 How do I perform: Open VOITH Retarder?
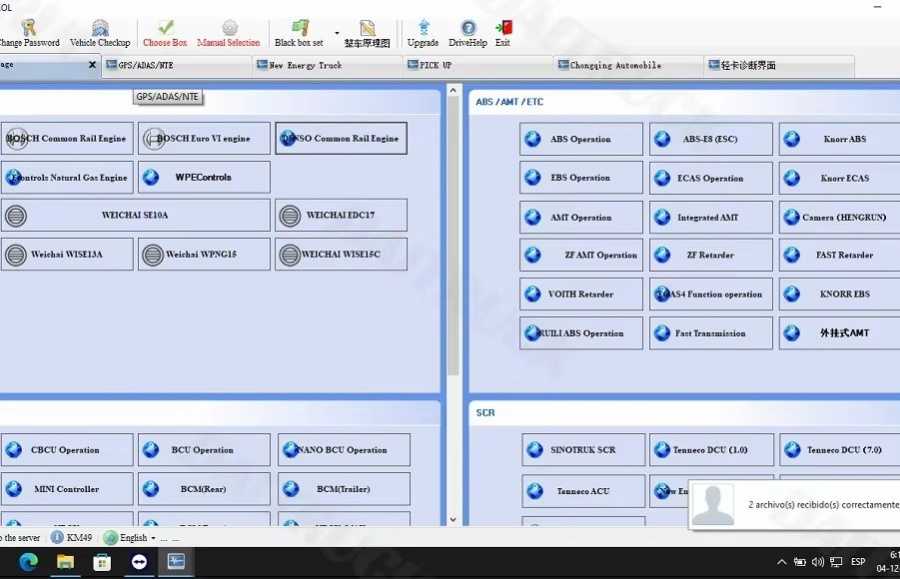581,294
